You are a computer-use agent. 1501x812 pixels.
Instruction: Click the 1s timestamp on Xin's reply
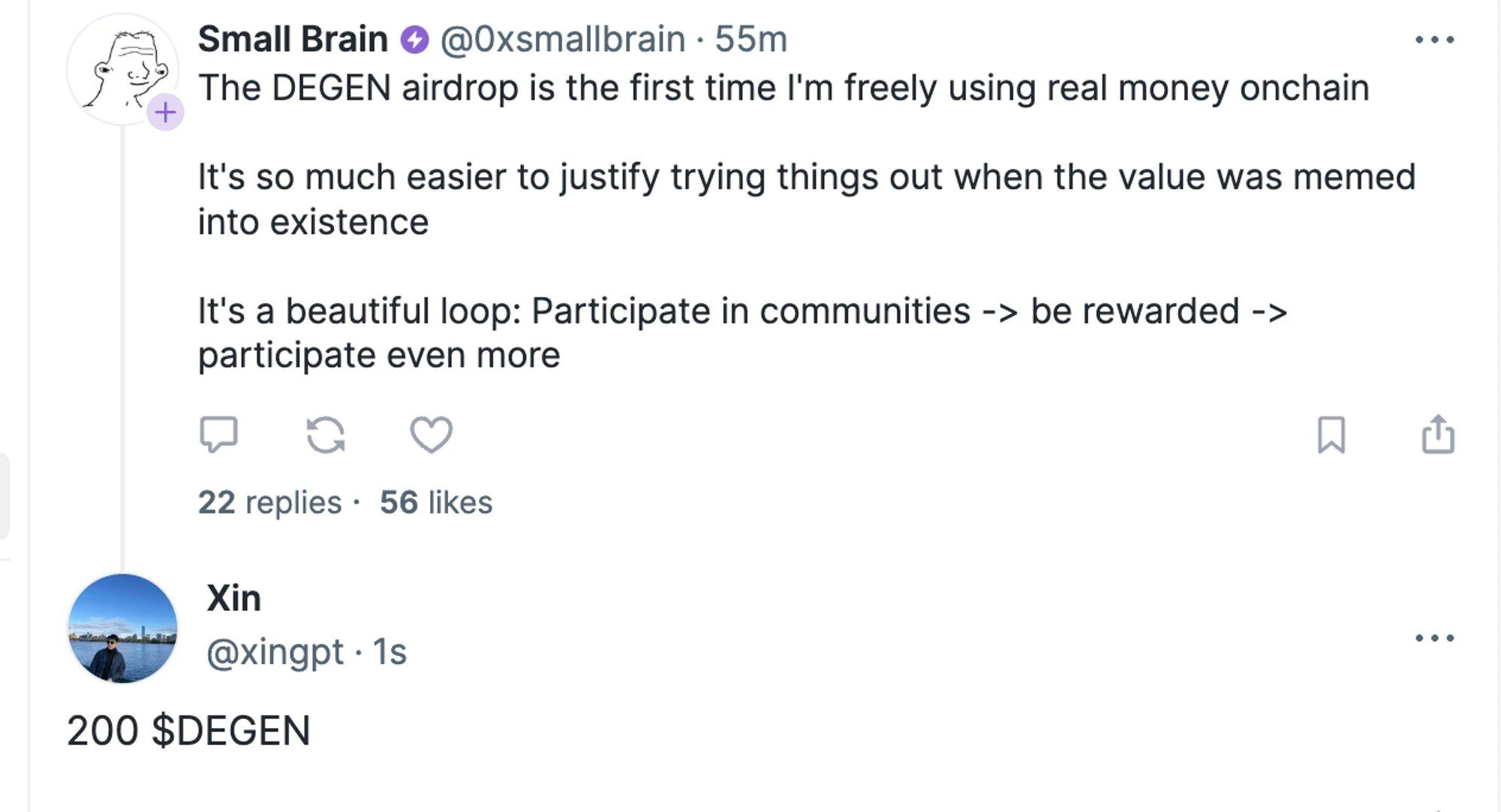coord(390,651)
